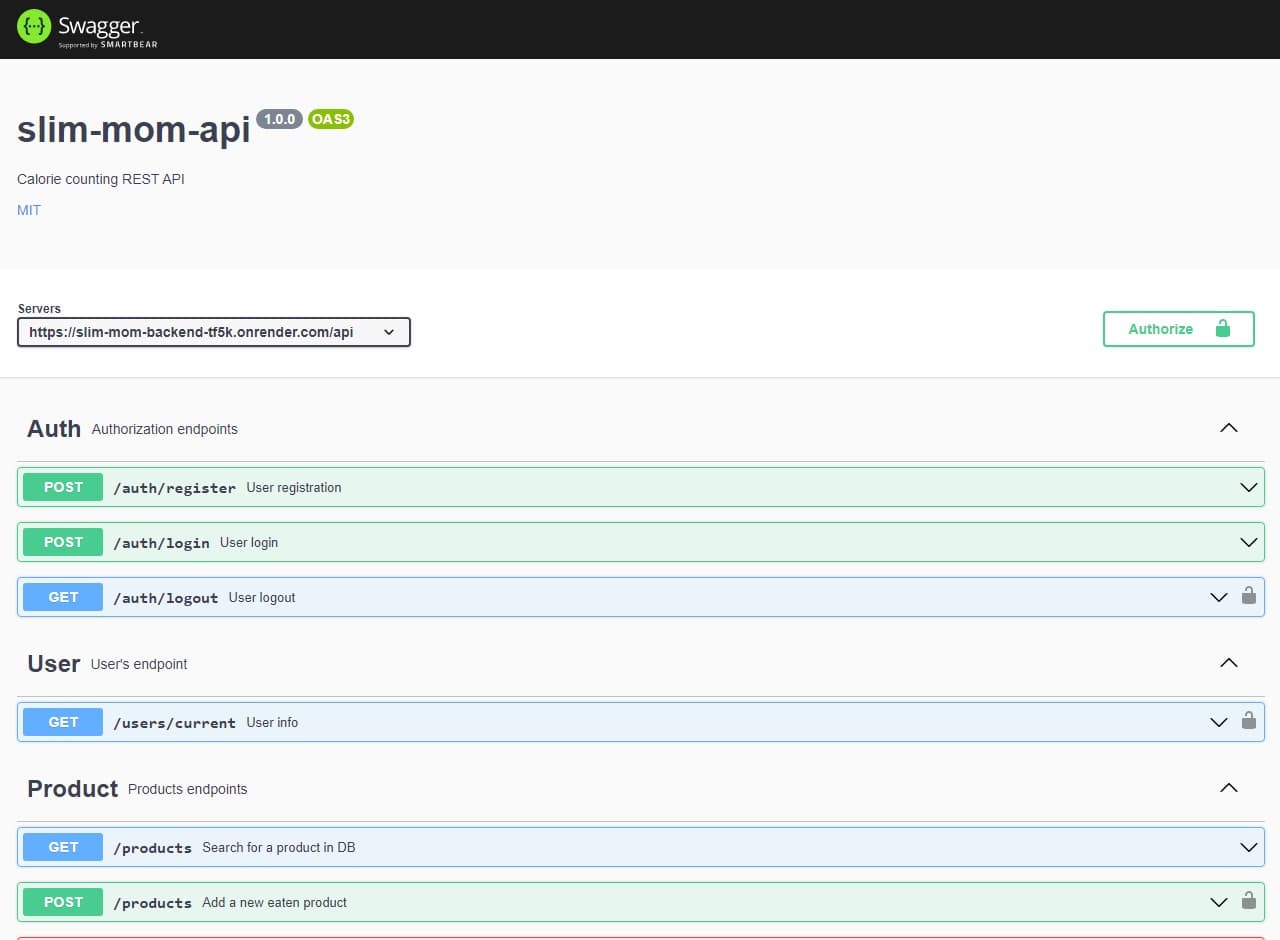Select the Auth tag heading
The image size is (1280, 940).
pos(54,428)
